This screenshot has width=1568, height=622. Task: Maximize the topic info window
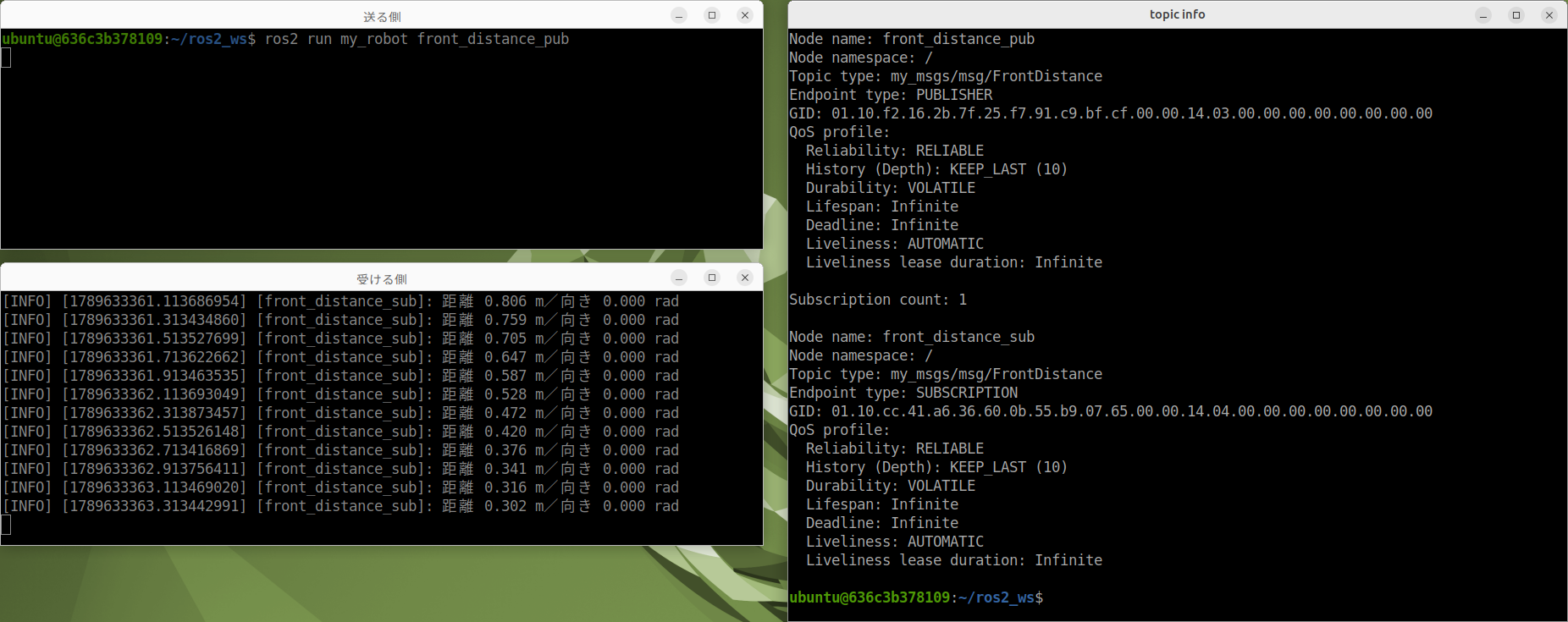[x=1516, y=15]
